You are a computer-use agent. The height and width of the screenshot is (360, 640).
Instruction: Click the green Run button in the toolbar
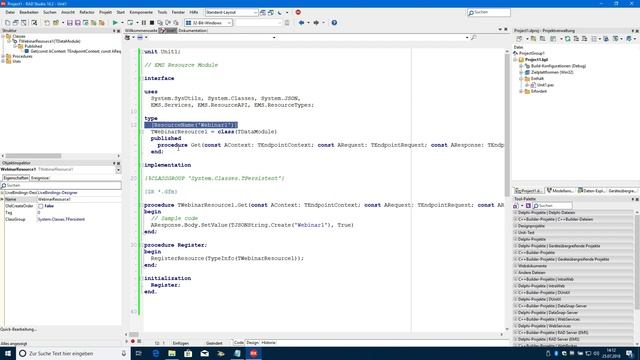[x=115, y=23]
